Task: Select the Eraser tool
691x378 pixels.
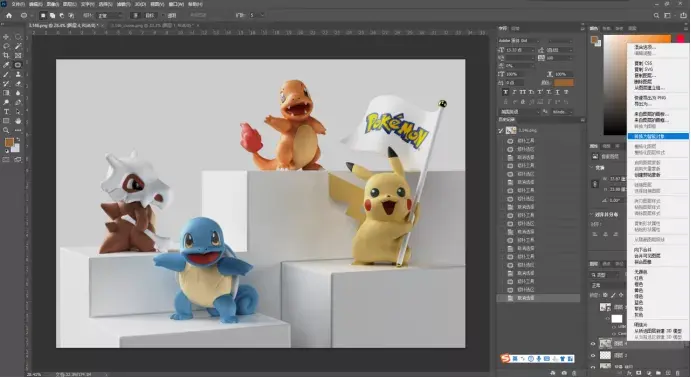Action: (18, 84)
